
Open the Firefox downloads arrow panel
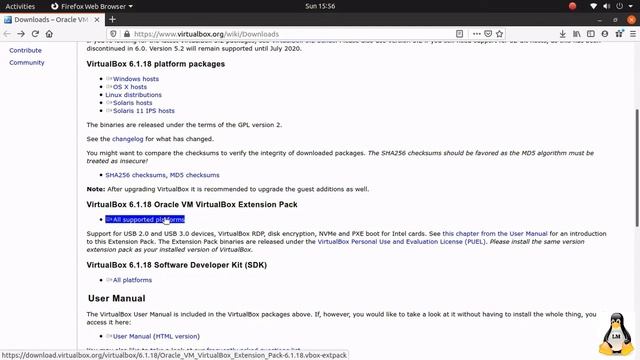(x=562, y=34)
